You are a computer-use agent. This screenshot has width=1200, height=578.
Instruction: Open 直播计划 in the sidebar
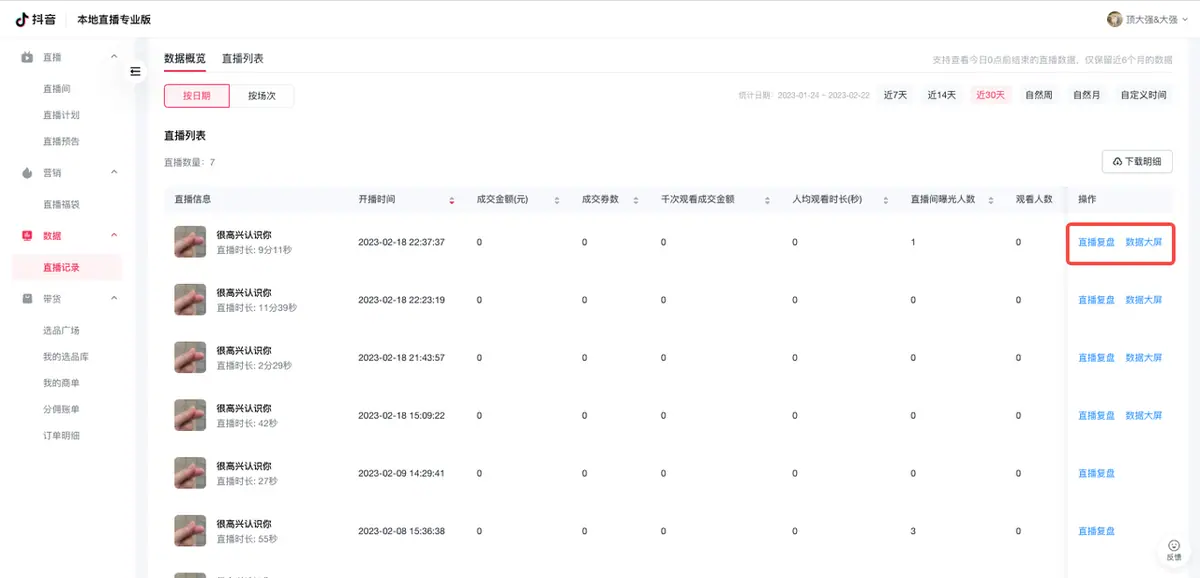61,115
